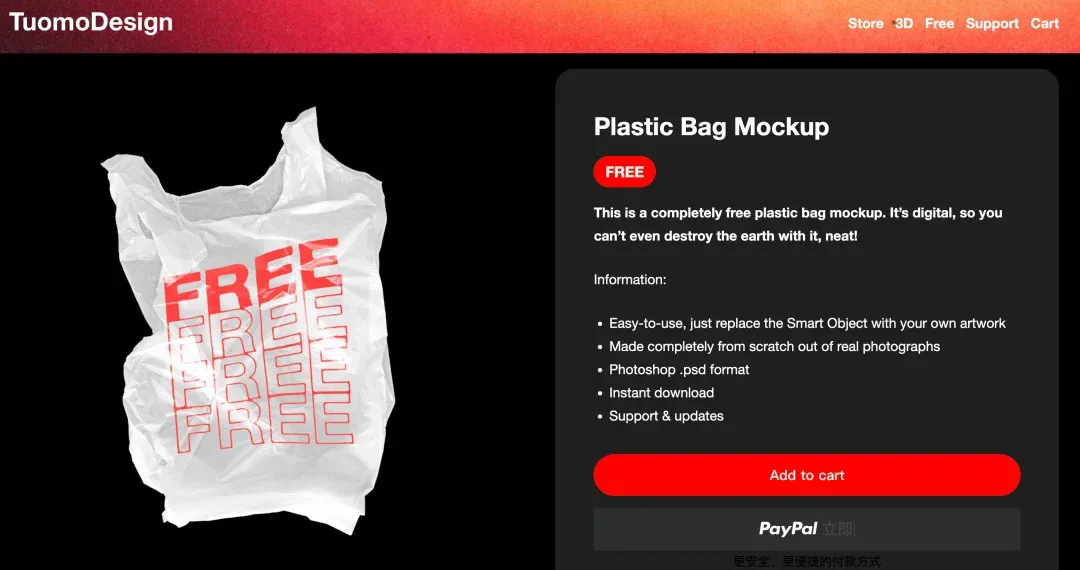
Task: Open the Support page link
Action: pyautogui.click(x=992, y=23)
